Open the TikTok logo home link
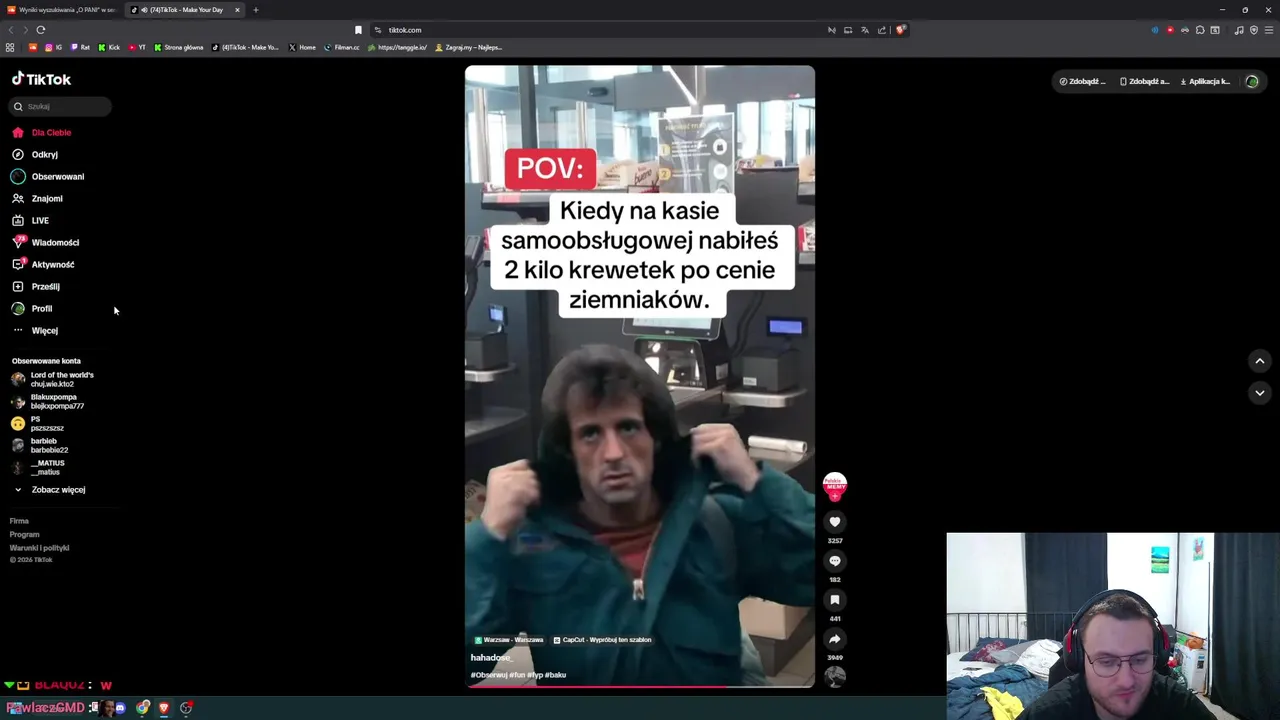The image size is (1280, 720). tap(41, 79)
